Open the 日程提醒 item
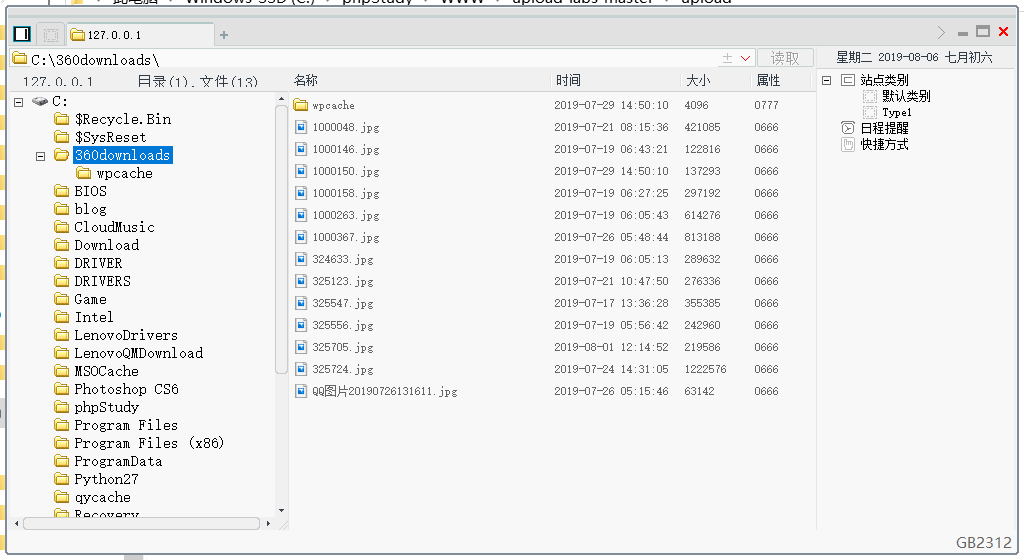This screenshot has height=560, width=1024. click(x=884, y=128)
